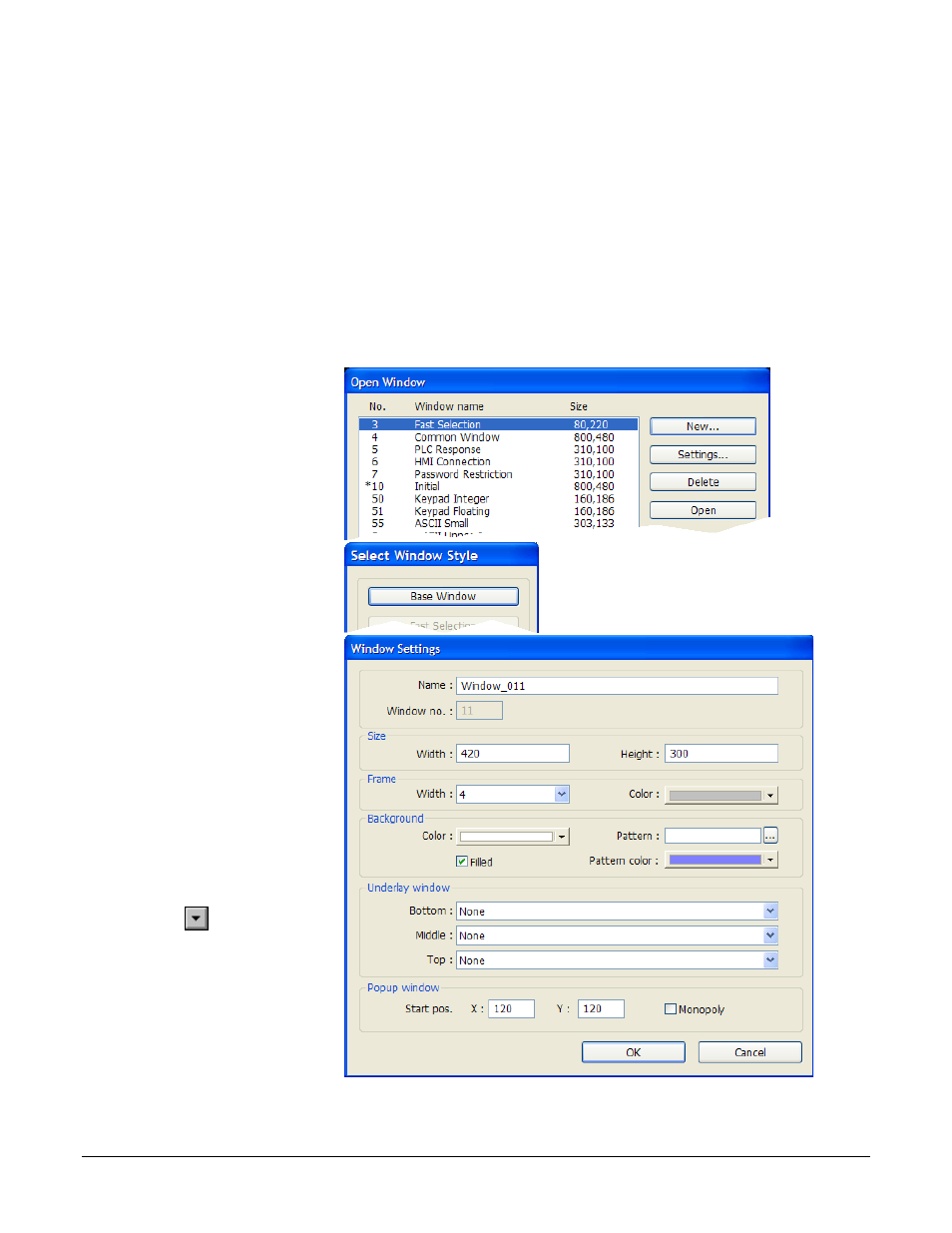Select the Fast Selection row
Image resolution: width=952 pixels, height=1233 pixels.
(x=498, y=424)
